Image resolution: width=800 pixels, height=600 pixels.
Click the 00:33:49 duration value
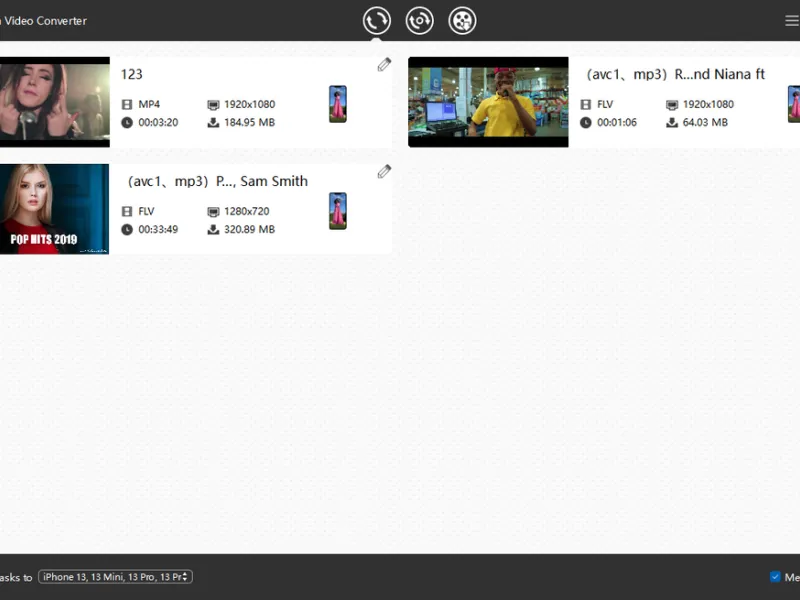158,230
